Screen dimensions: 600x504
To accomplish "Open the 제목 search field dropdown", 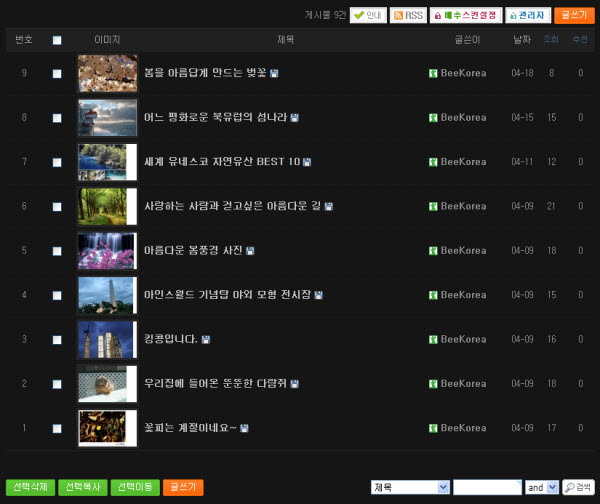I will tap(410, 487).
